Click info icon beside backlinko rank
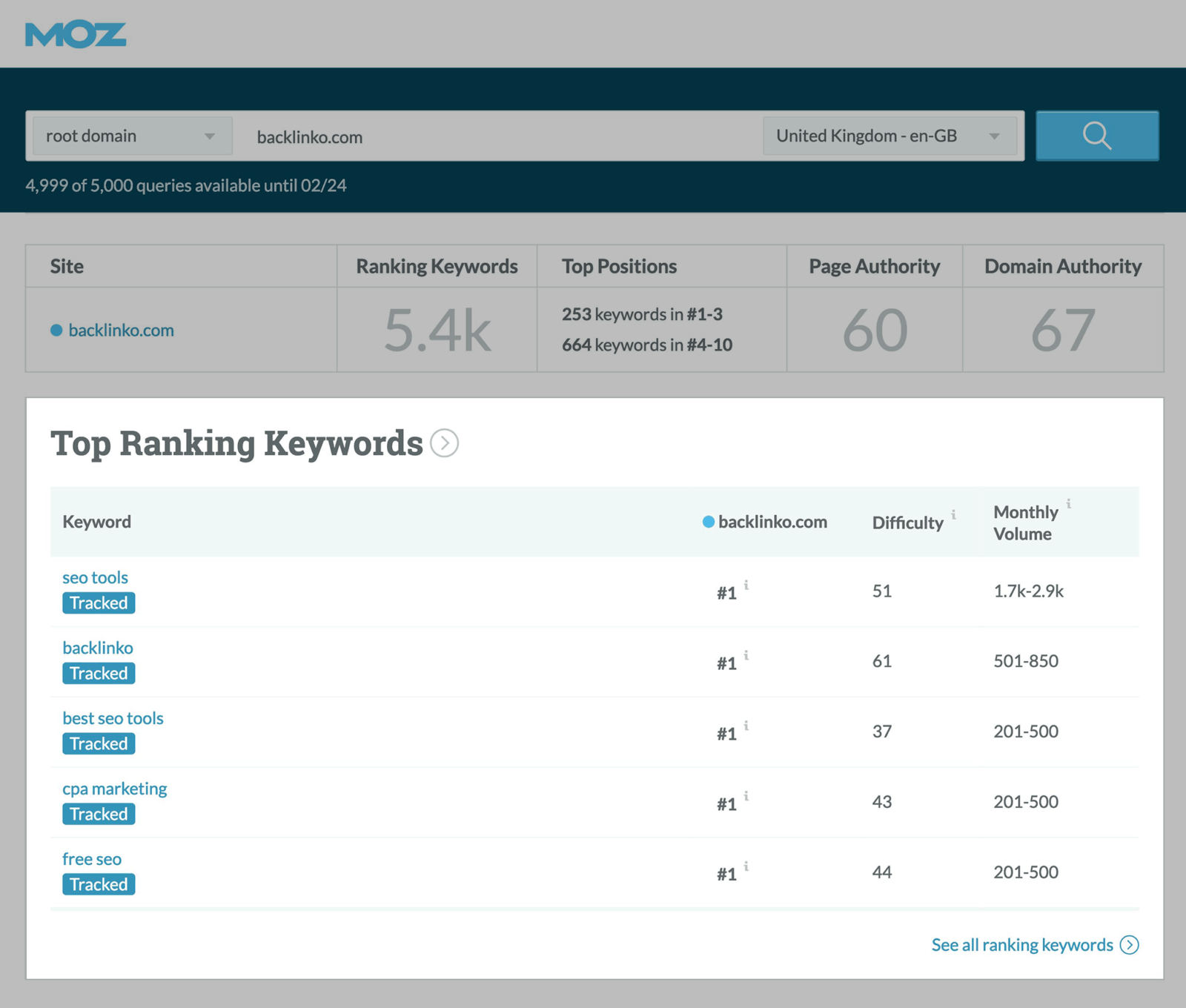 tap(746, 655)
